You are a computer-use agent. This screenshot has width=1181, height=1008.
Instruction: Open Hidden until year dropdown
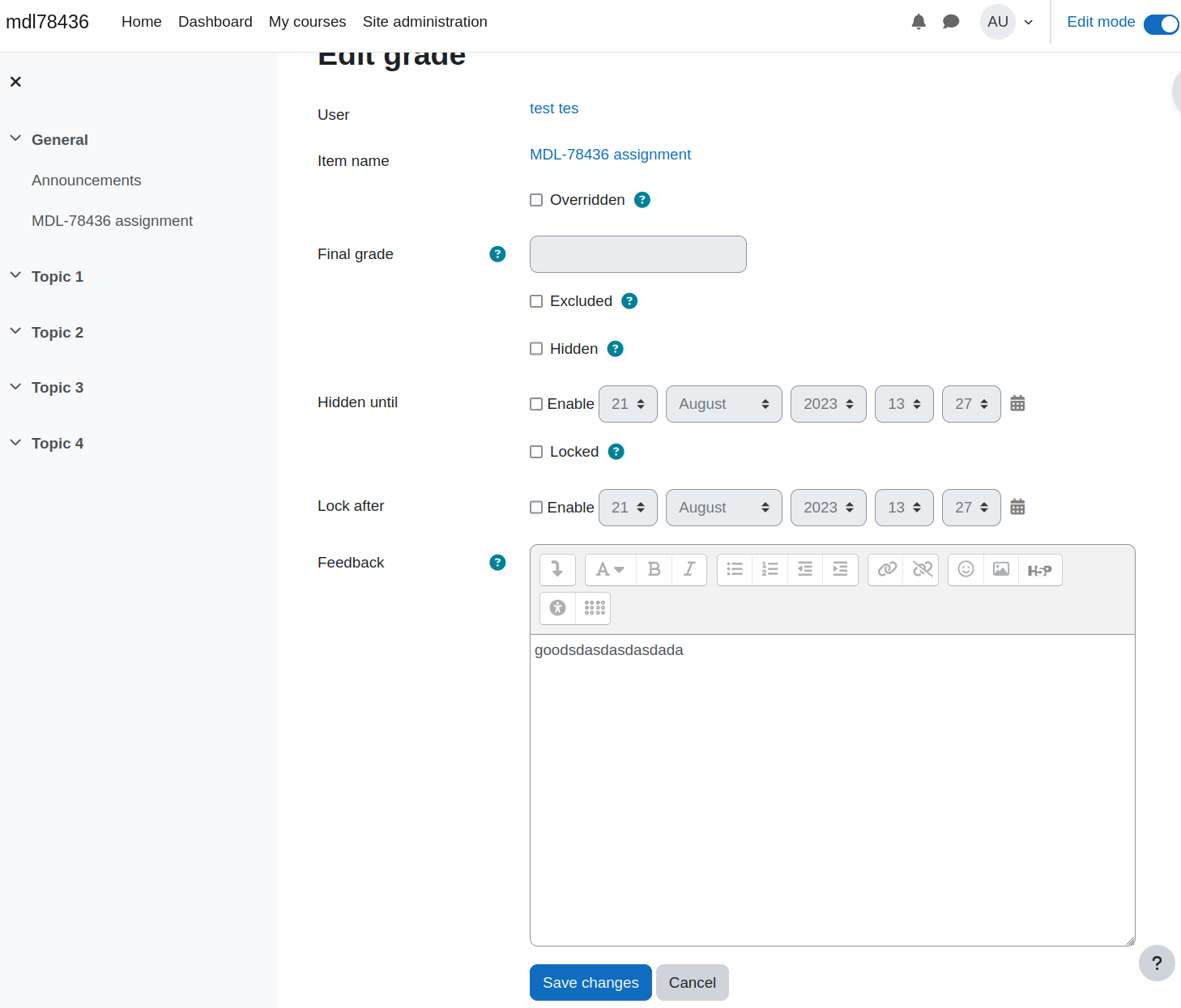point(829,404)
